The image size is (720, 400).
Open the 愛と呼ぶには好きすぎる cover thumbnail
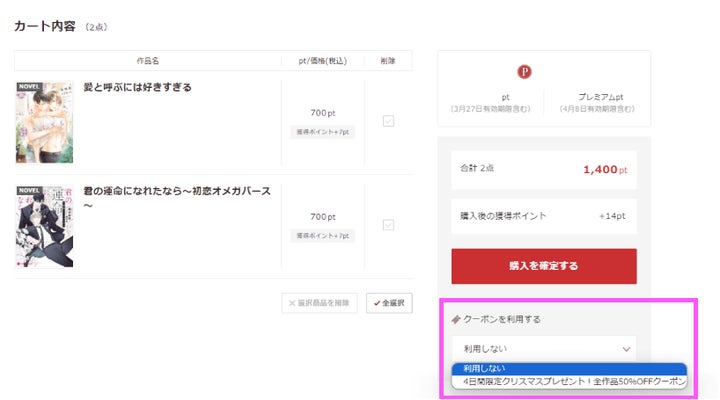pos(44,122)
